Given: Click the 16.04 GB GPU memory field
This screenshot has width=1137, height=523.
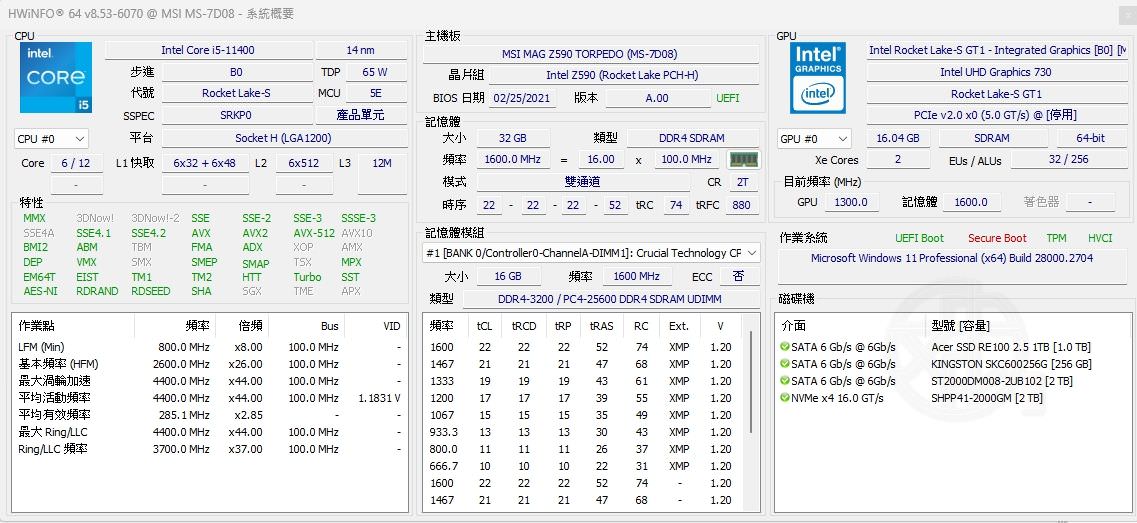Looking at the screenshot, I should pyautogui.click(x=898, y=138).
